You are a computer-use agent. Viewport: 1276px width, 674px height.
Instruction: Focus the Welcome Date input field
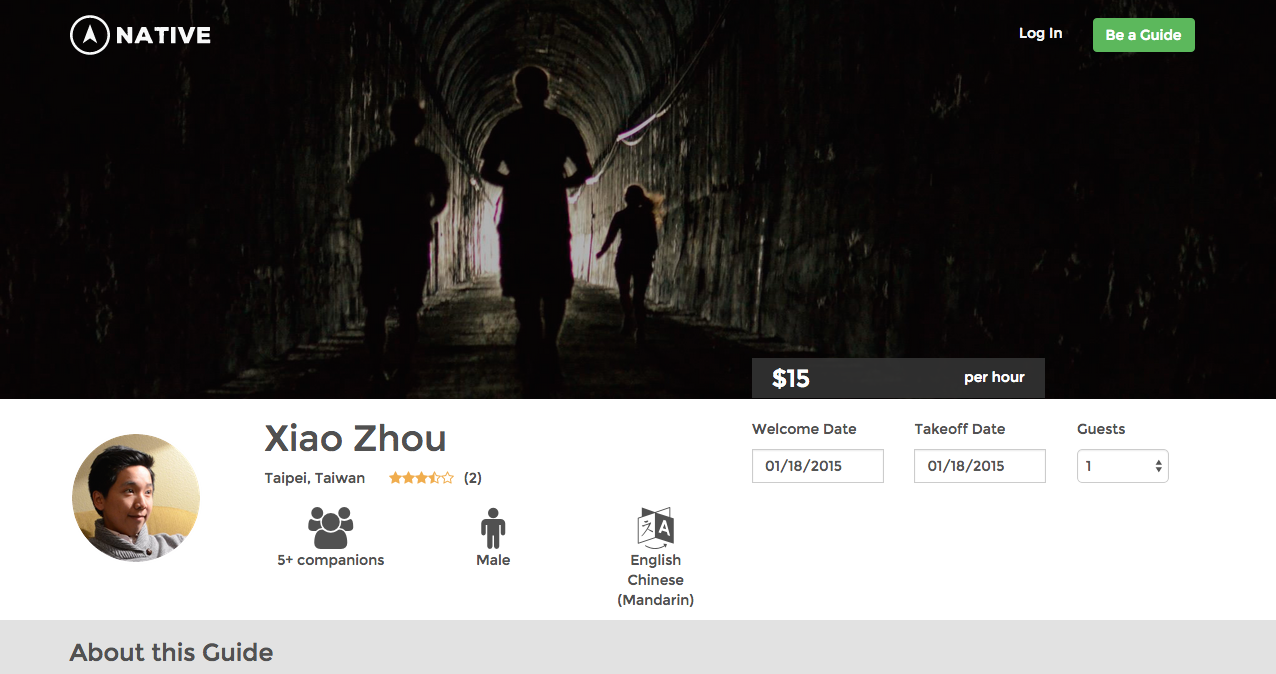click(817, 466)
